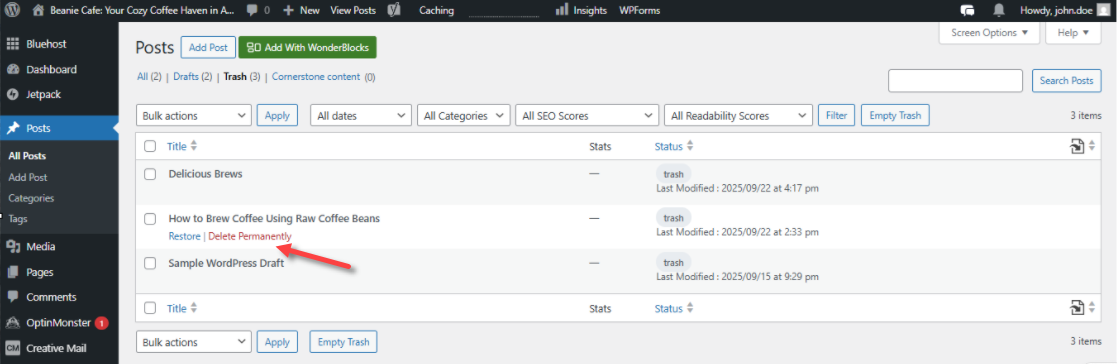
Task: Open the comments bubble showing 0
Action: (x=257, y=11)
